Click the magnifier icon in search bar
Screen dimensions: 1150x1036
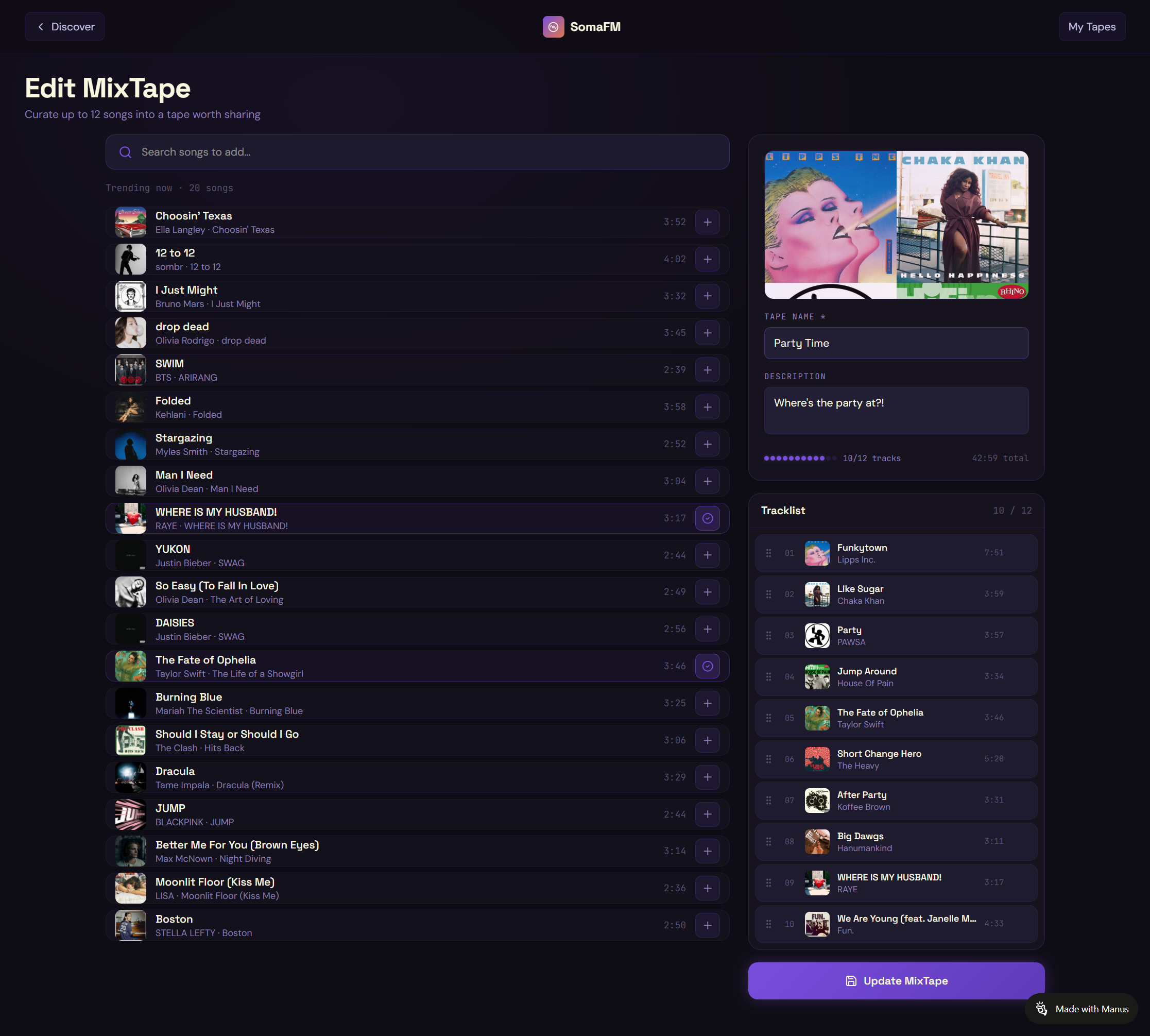click(125, 152)
